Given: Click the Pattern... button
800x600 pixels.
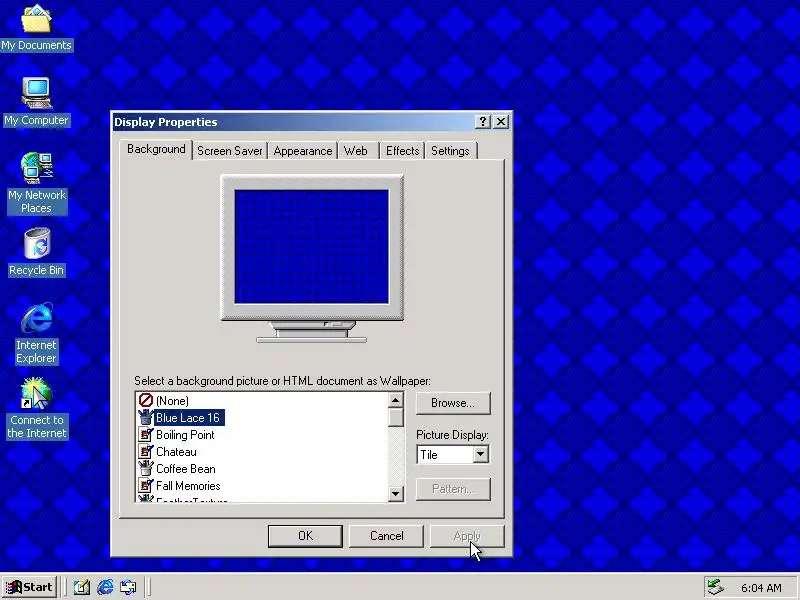Looking at the screenshot, I should pos(453,489).
